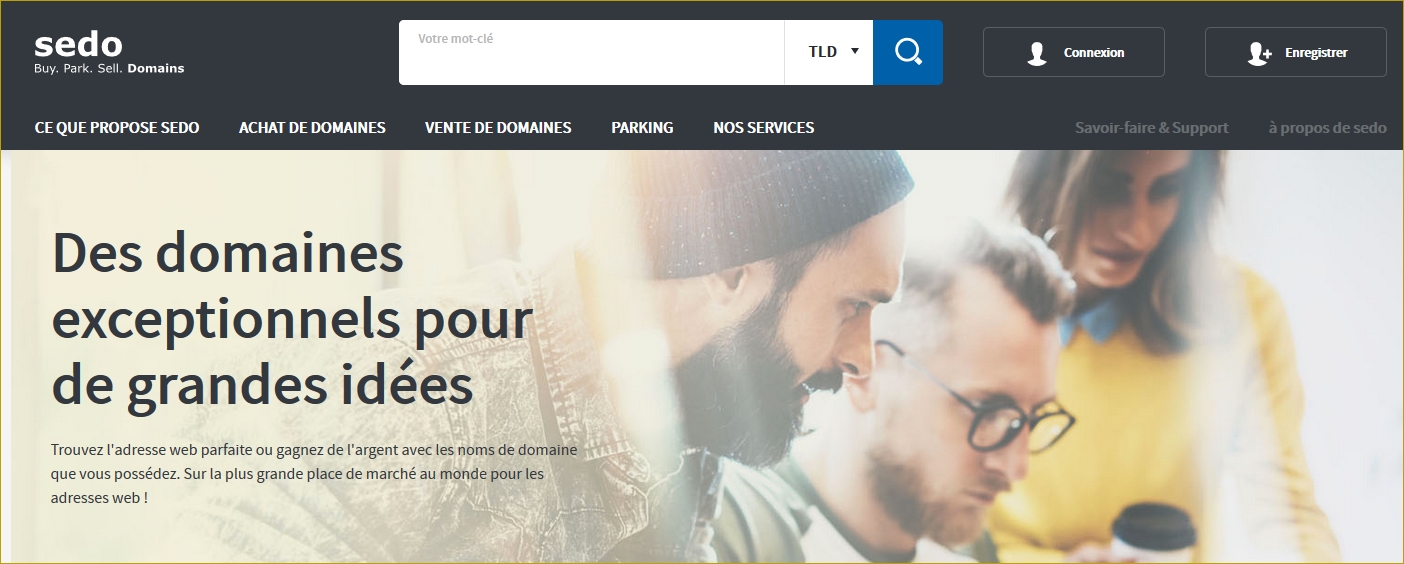This screenshot has width=1404, height=564.
Task: Open the TLD selector label
Action: coord(823,52)
